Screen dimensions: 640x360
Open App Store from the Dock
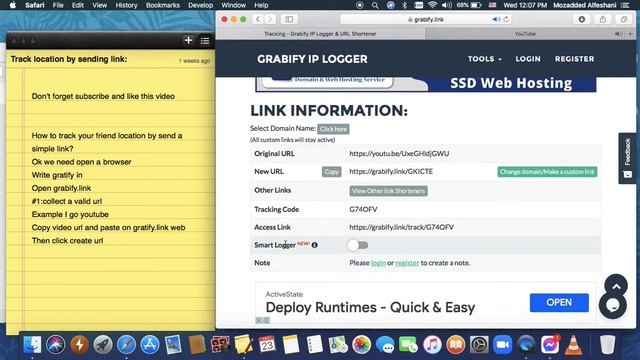[x=150, y=345]
